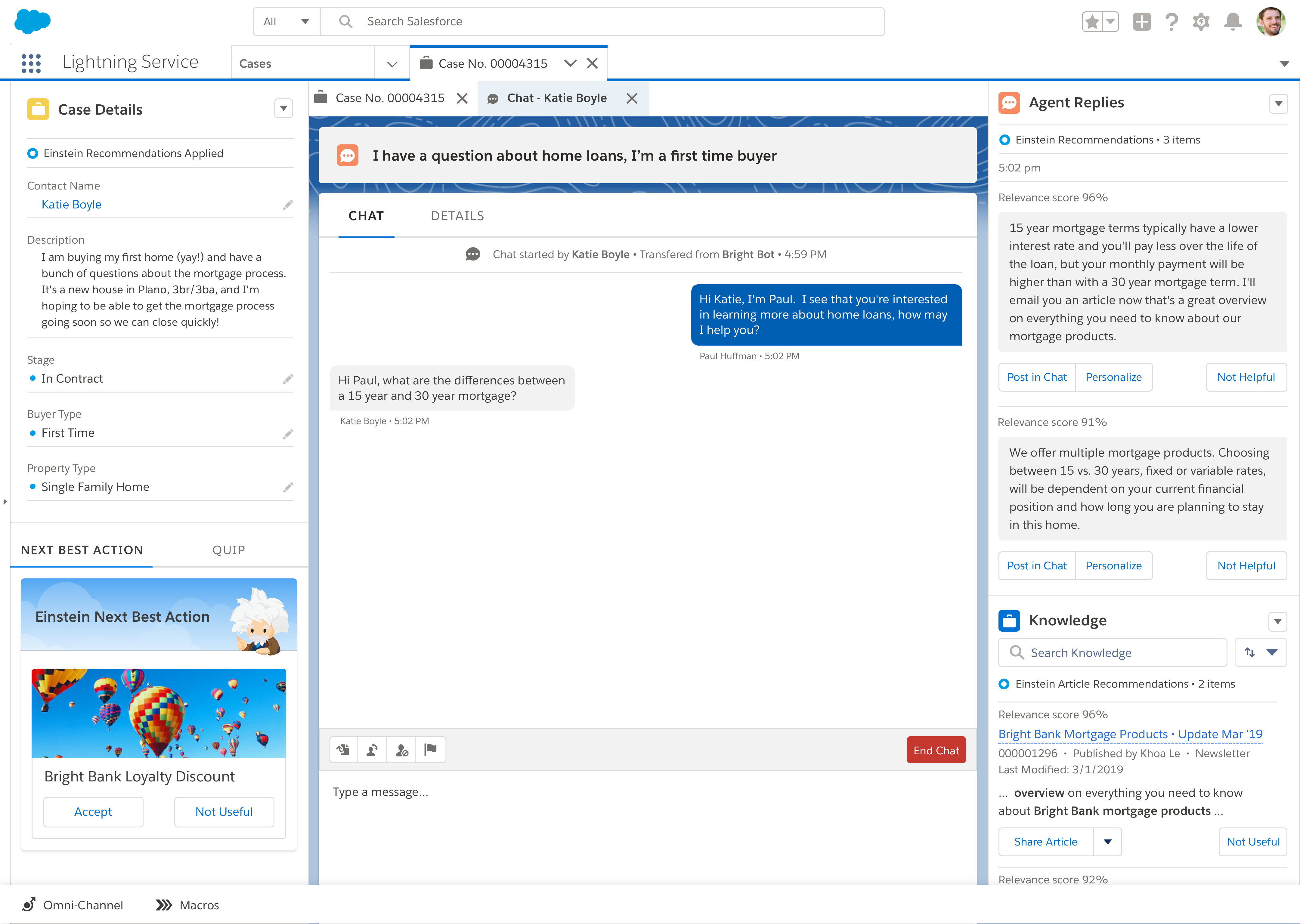This screenshot has width=1300, height=924.
Task: Click the transfer chat to agent icon
Action: [372, 750]
